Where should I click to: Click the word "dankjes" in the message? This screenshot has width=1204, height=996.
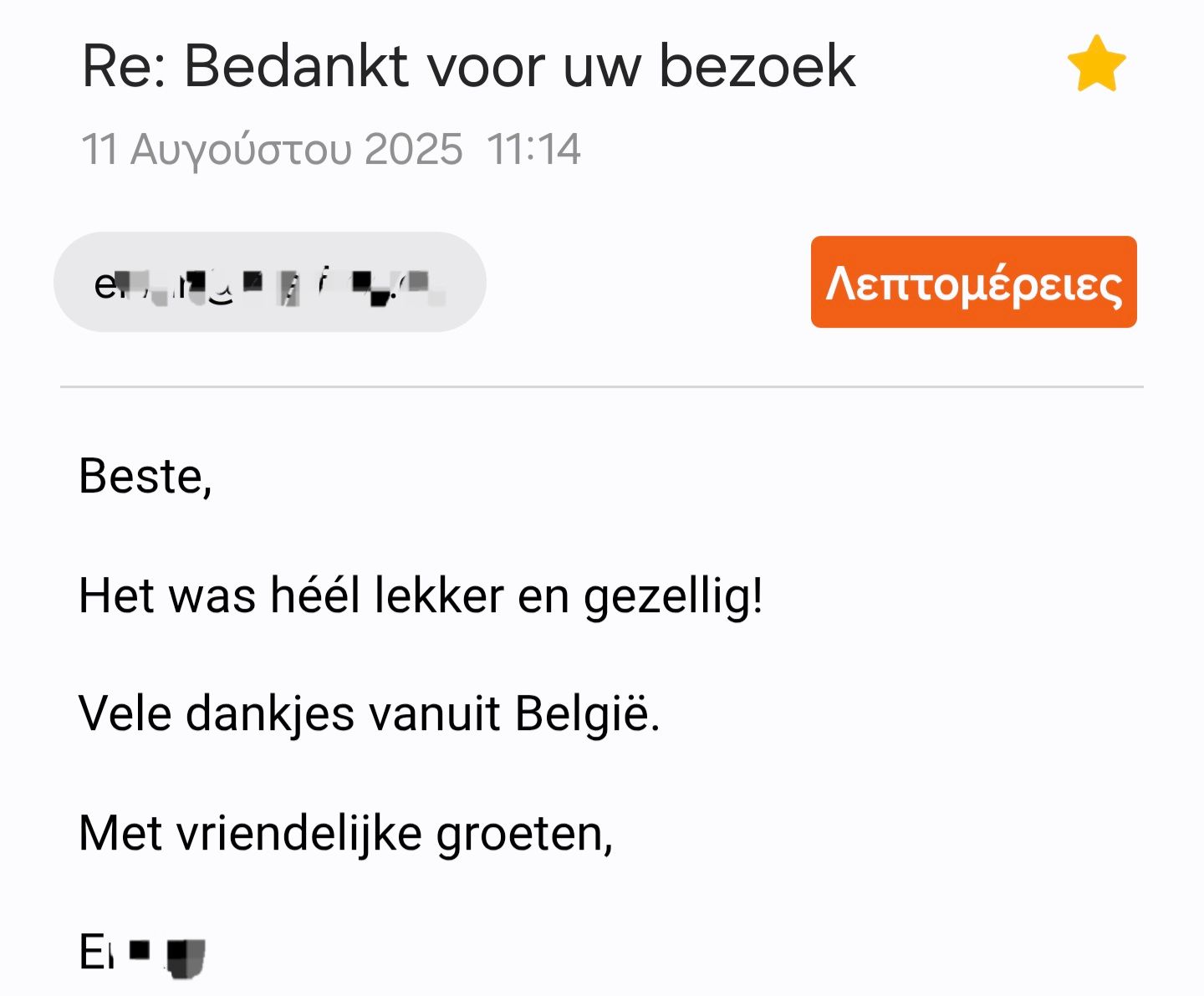point(270,717)
